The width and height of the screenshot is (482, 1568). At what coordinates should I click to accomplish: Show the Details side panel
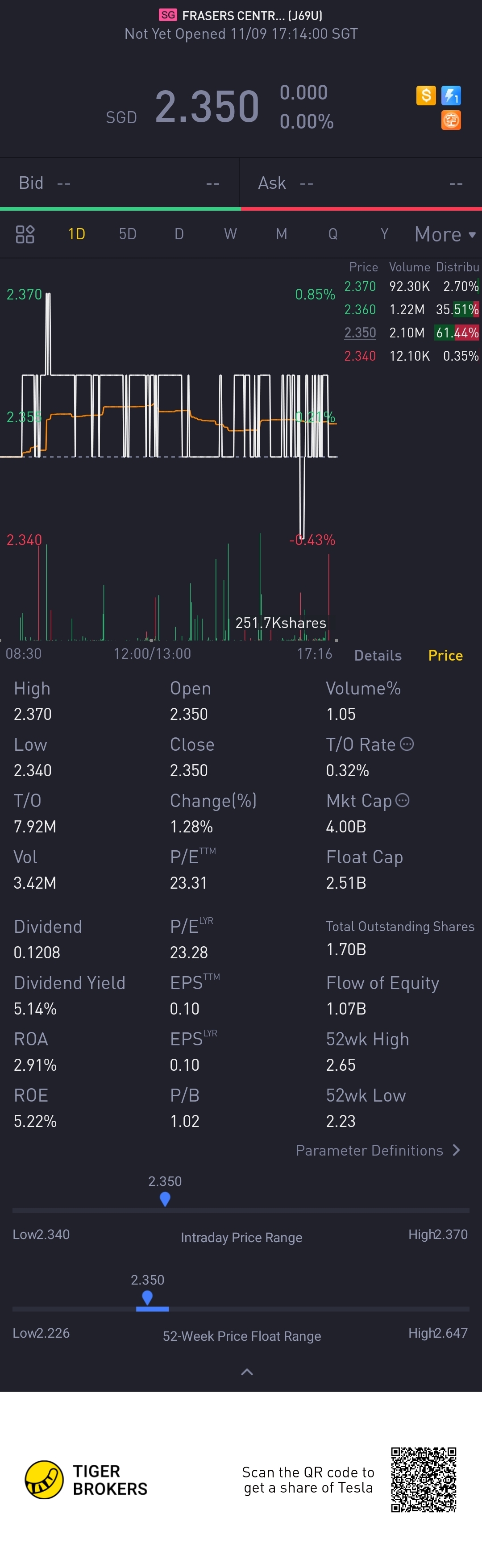(378, 655)
